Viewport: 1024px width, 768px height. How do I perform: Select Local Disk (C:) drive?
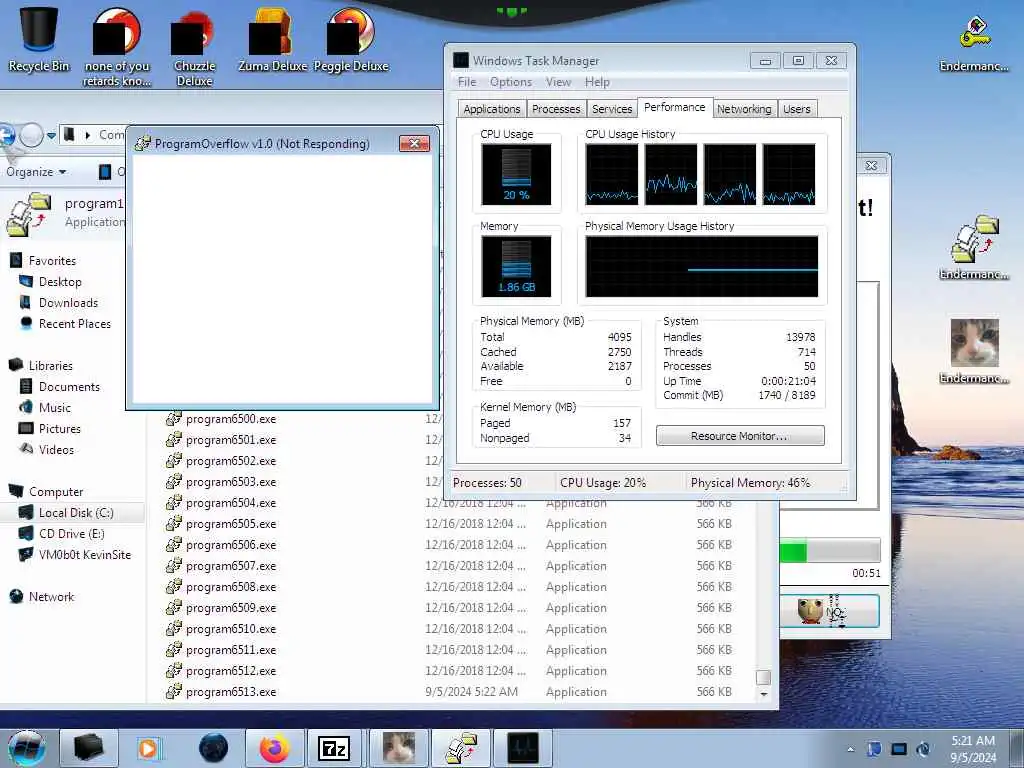pyautogui.click(x=76, y=513)
